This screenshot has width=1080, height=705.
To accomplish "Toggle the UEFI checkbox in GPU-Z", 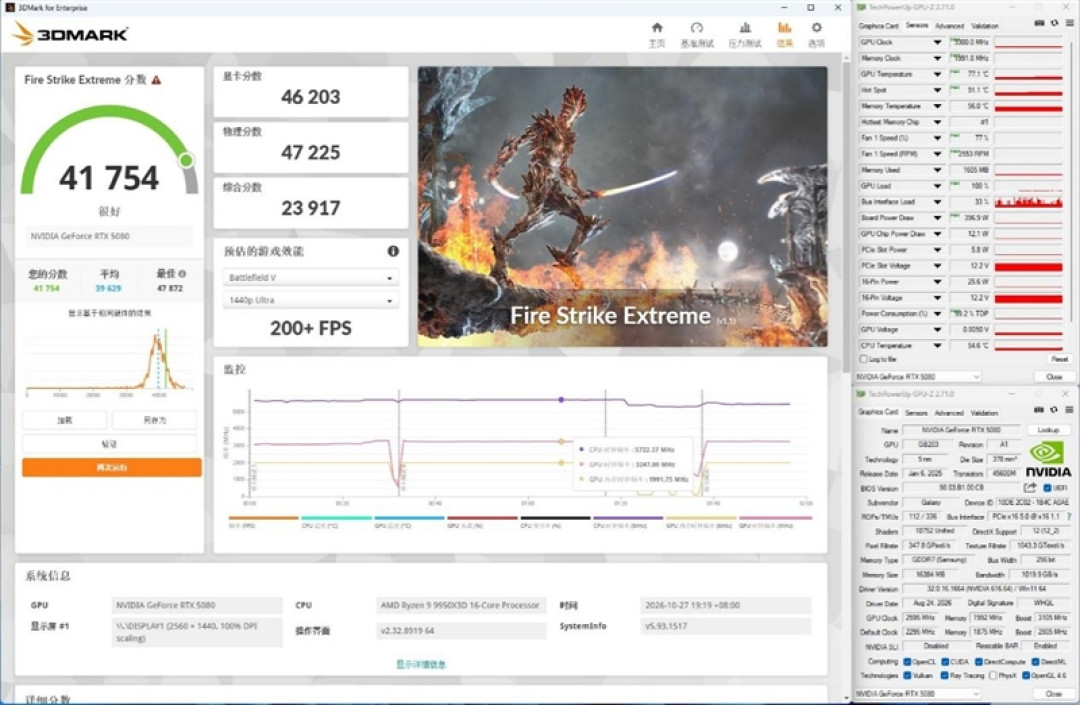I will point(1047,488).
